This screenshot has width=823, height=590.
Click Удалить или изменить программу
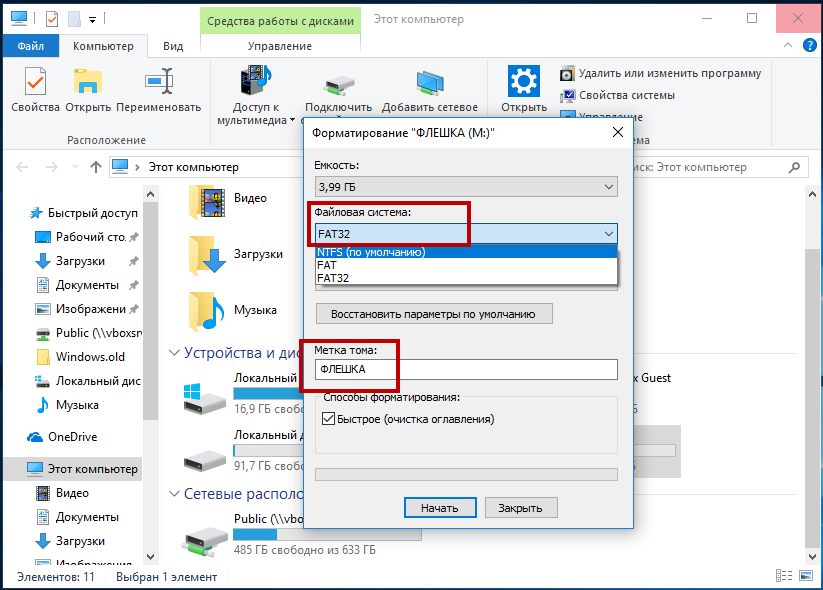pos(661,73)
